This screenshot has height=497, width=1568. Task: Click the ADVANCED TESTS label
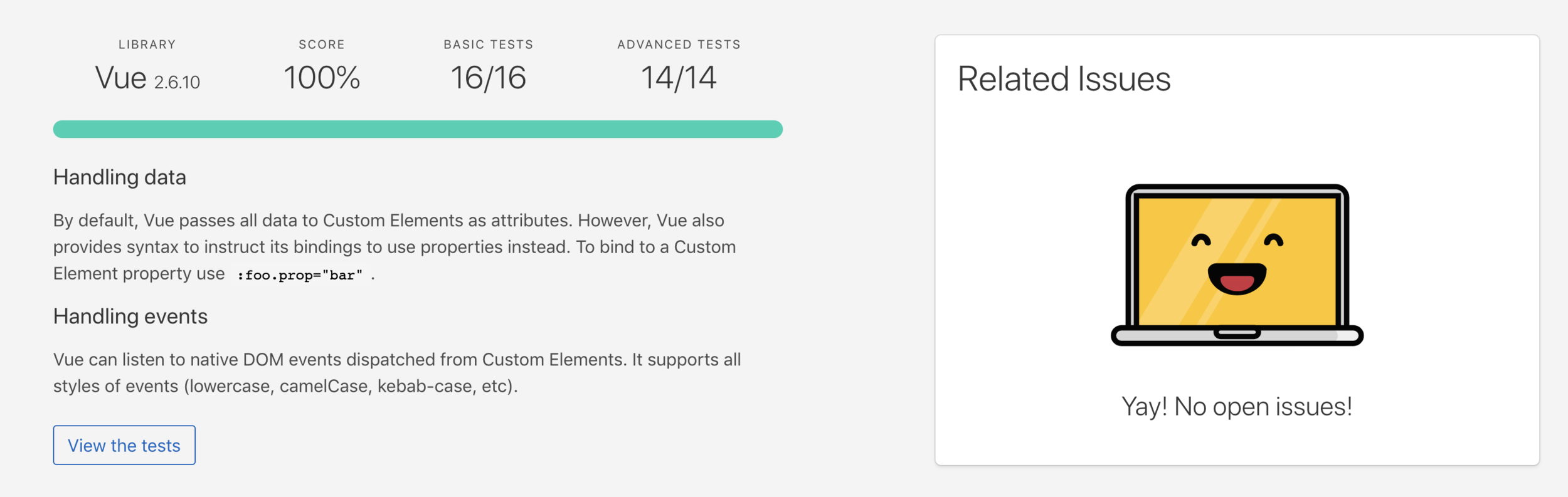click(x=679, y=44)
